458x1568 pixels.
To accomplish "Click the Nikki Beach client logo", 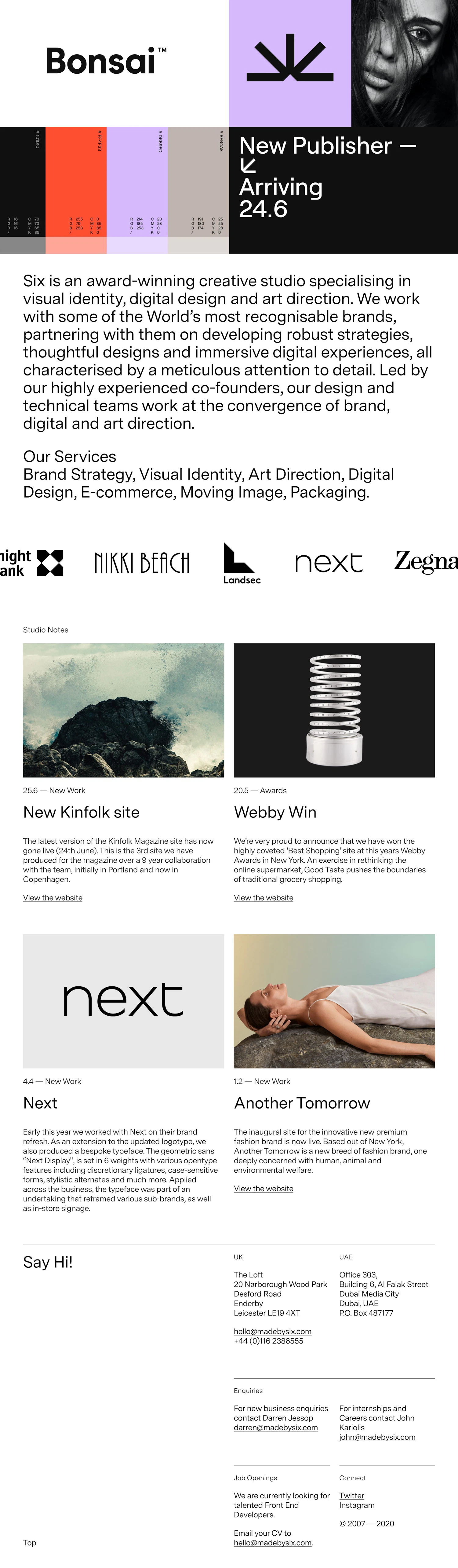I will [x=142, y=562].
